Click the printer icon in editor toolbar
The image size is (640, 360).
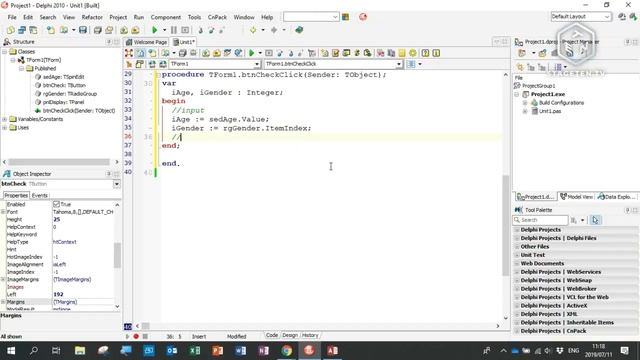[193, 53]
